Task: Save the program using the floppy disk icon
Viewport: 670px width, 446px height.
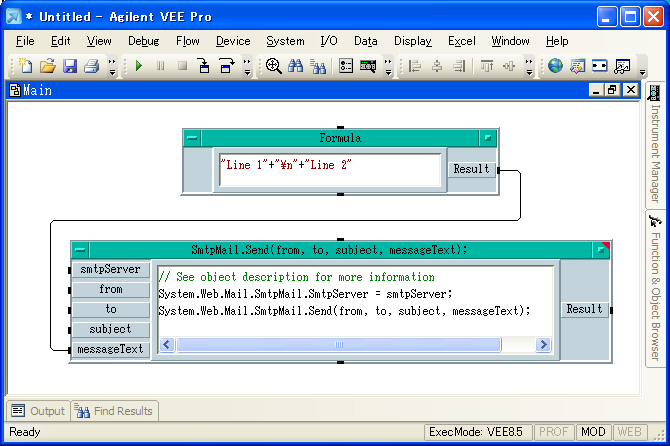Action: (70, 66)
